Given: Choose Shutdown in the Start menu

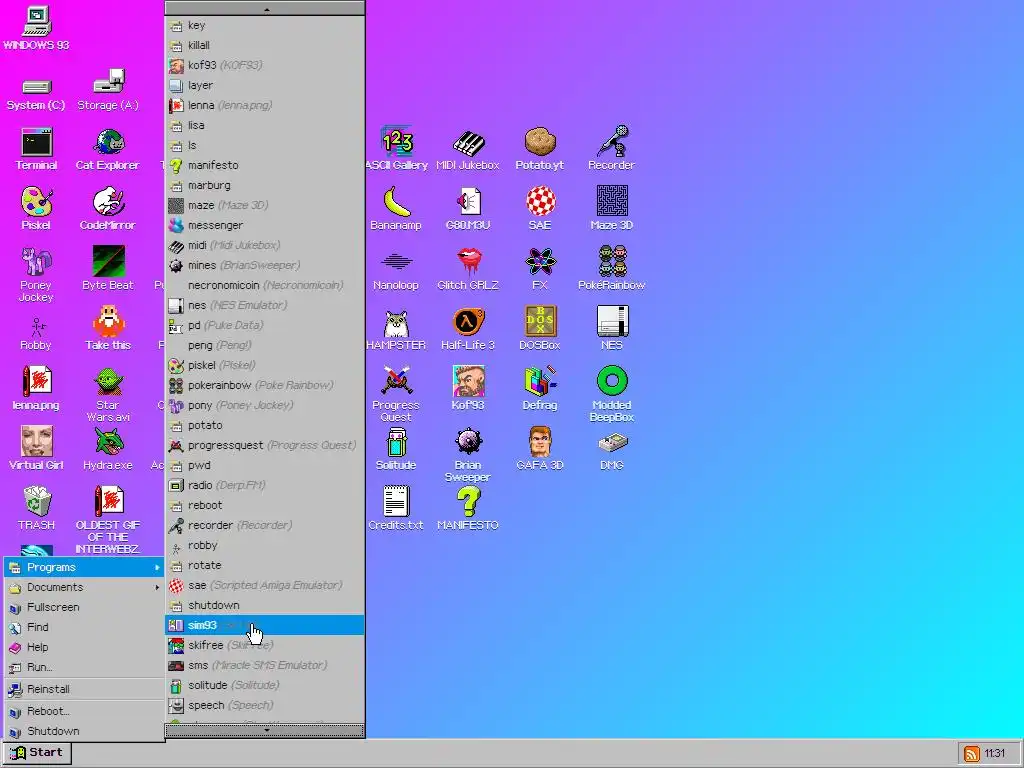Looking at the screenshot, I should (84, 731).
